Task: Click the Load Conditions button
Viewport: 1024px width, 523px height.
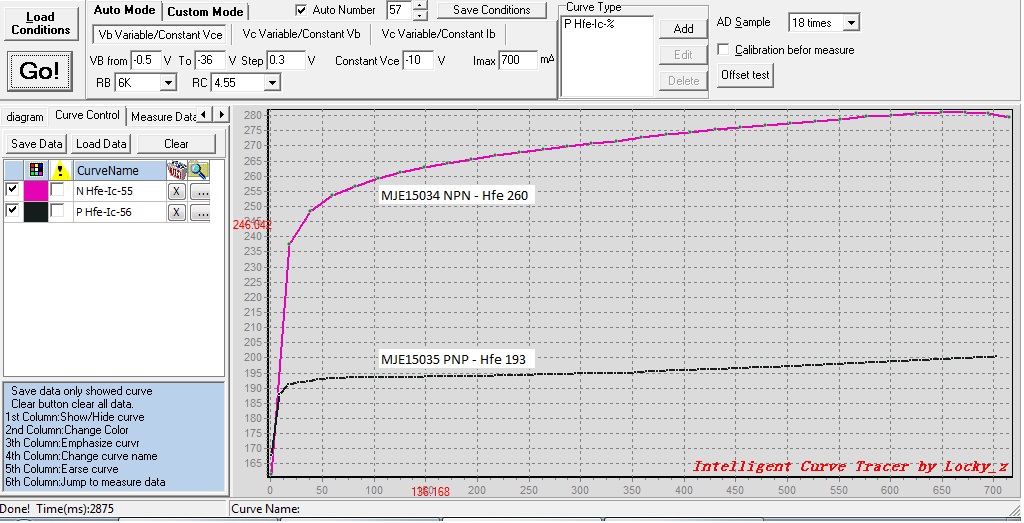Action: [x=40, y=24]
